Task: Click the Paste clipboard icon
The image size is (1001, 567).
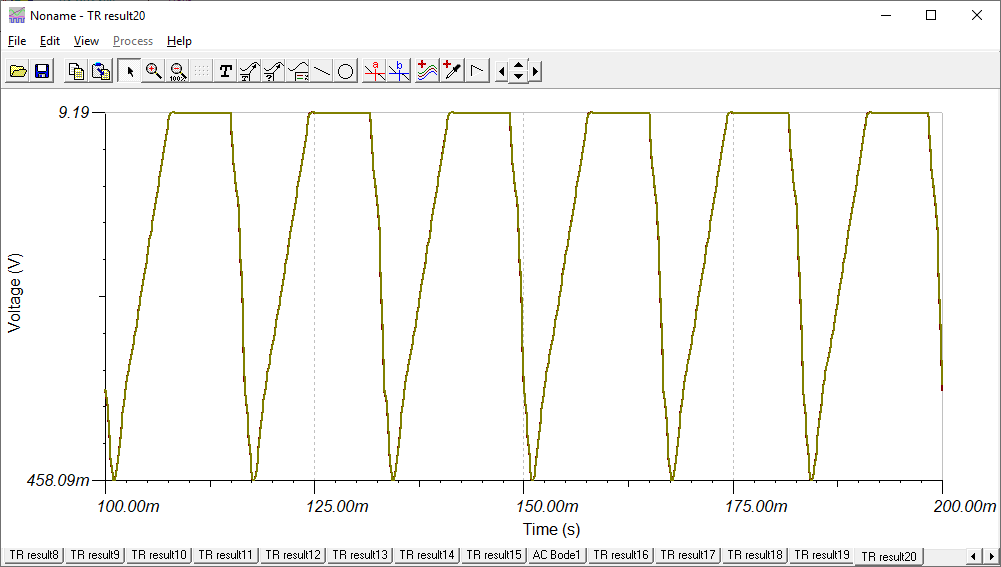Action: click(x=101, y=71)
